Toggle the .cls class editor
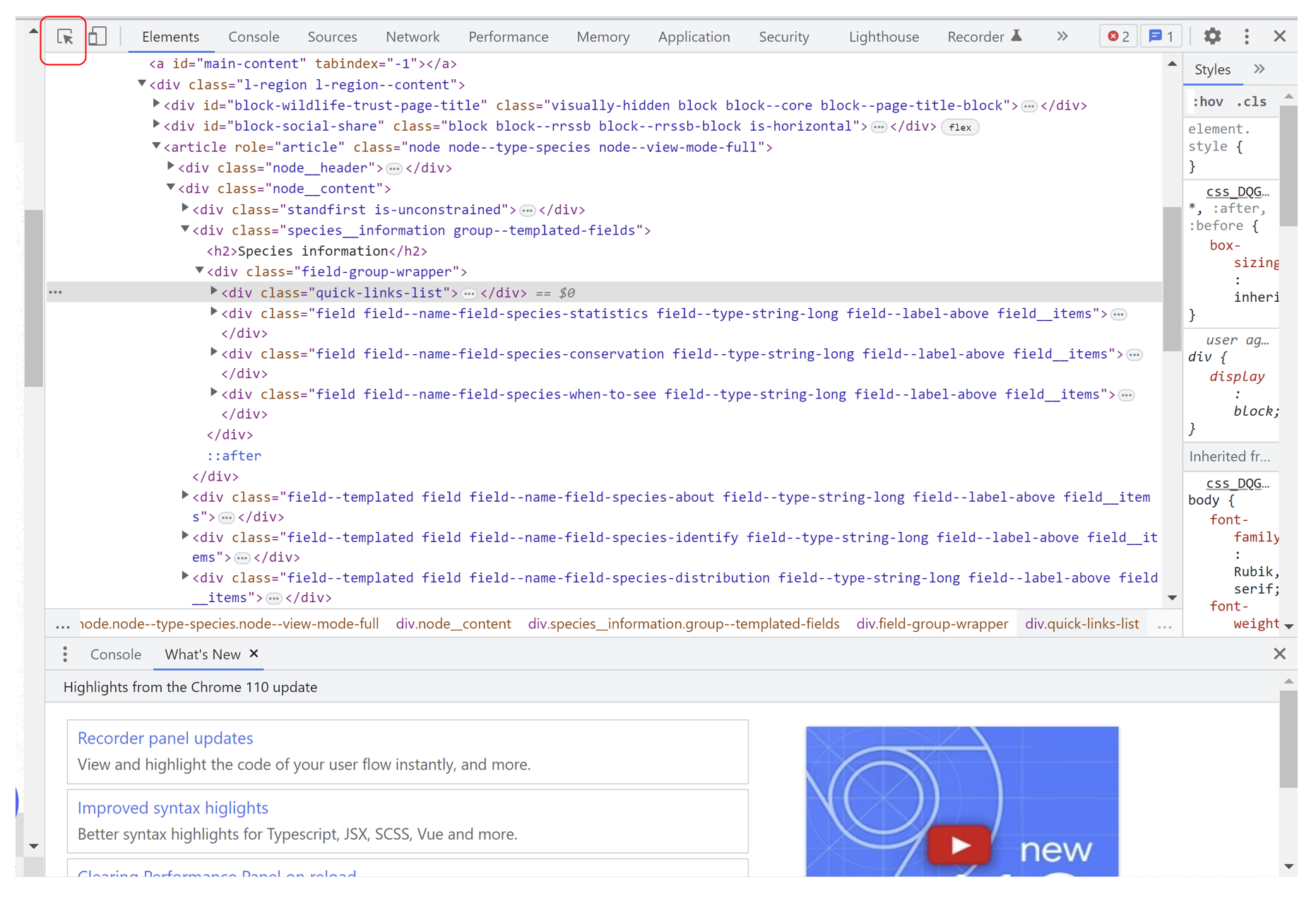This screenshot has height=899, width=1316. pos(1252,102)
